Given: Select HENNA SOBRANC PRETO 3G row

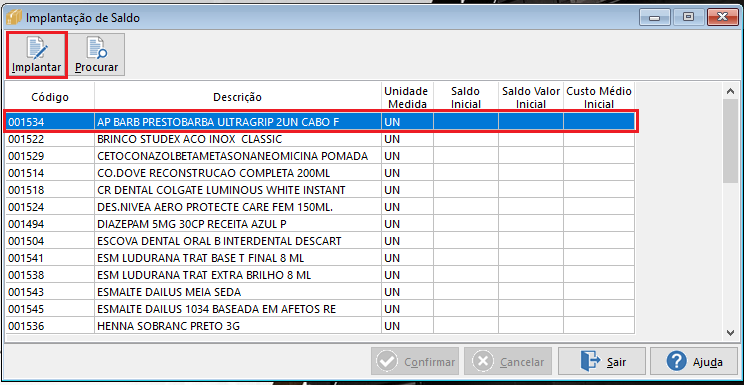Looking at the screenshot, I should [x=320, y=326].
